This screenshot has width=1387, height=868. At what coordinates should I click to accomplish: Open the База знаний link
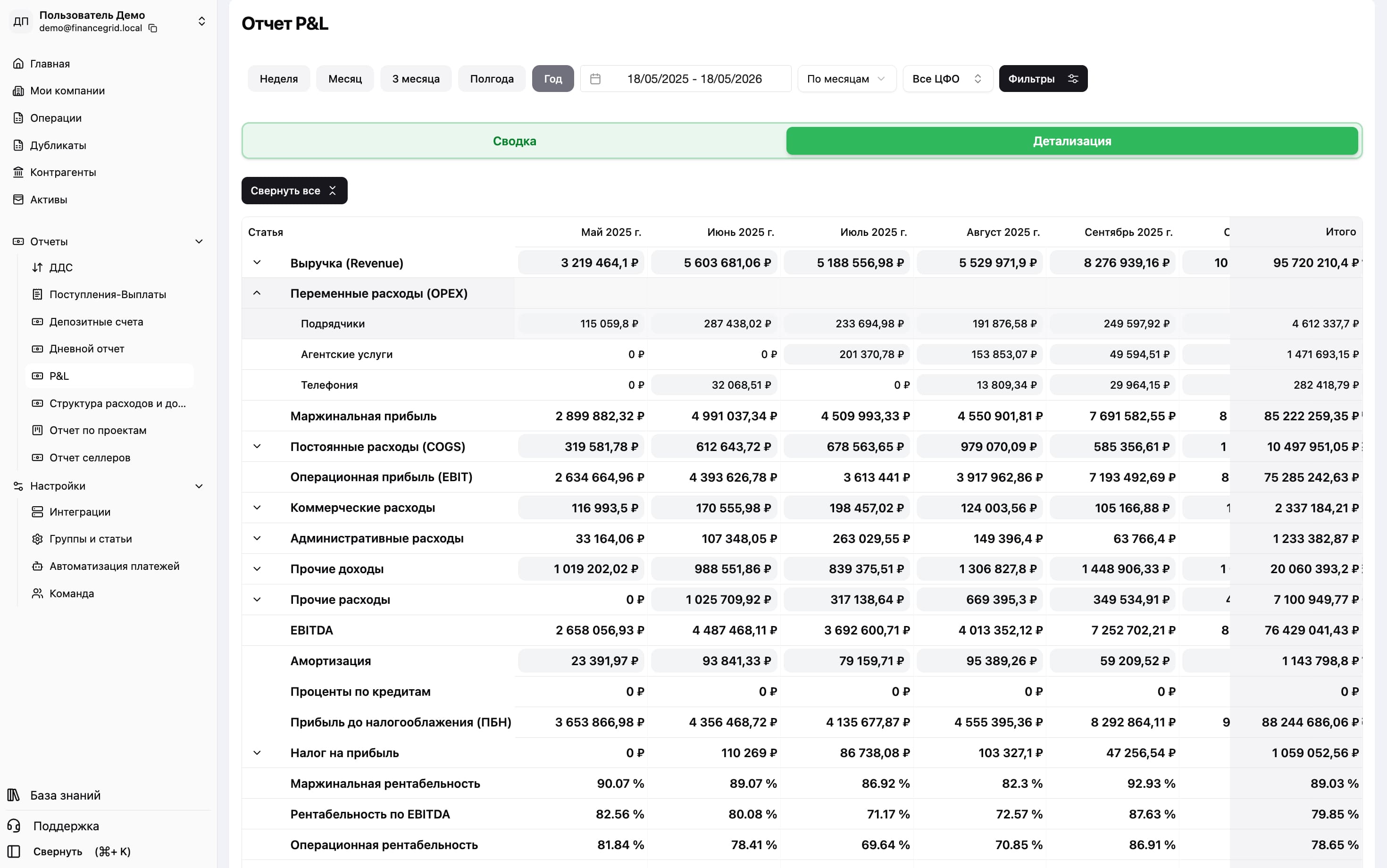66,795
